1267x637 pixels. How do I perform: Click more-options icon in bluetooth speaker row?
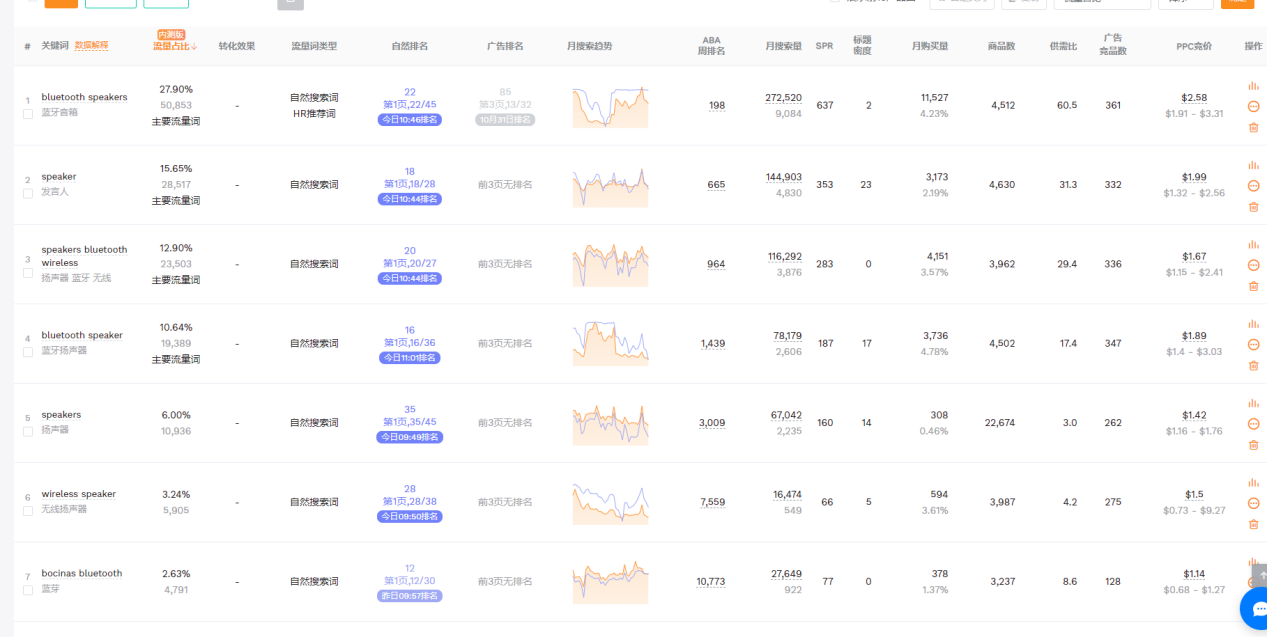point(1253,344)
